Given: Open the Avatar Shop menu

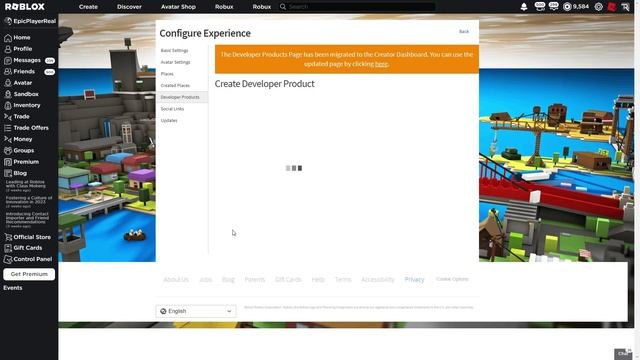Looking at the screenshot, I should pos(178,7).
